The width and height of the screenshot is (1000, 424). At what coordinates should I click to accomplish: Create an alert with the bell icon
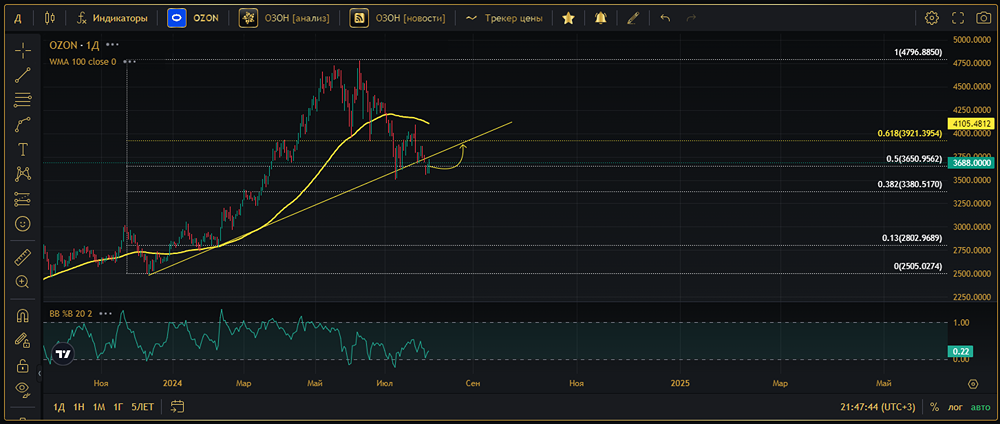pos(600,18)
